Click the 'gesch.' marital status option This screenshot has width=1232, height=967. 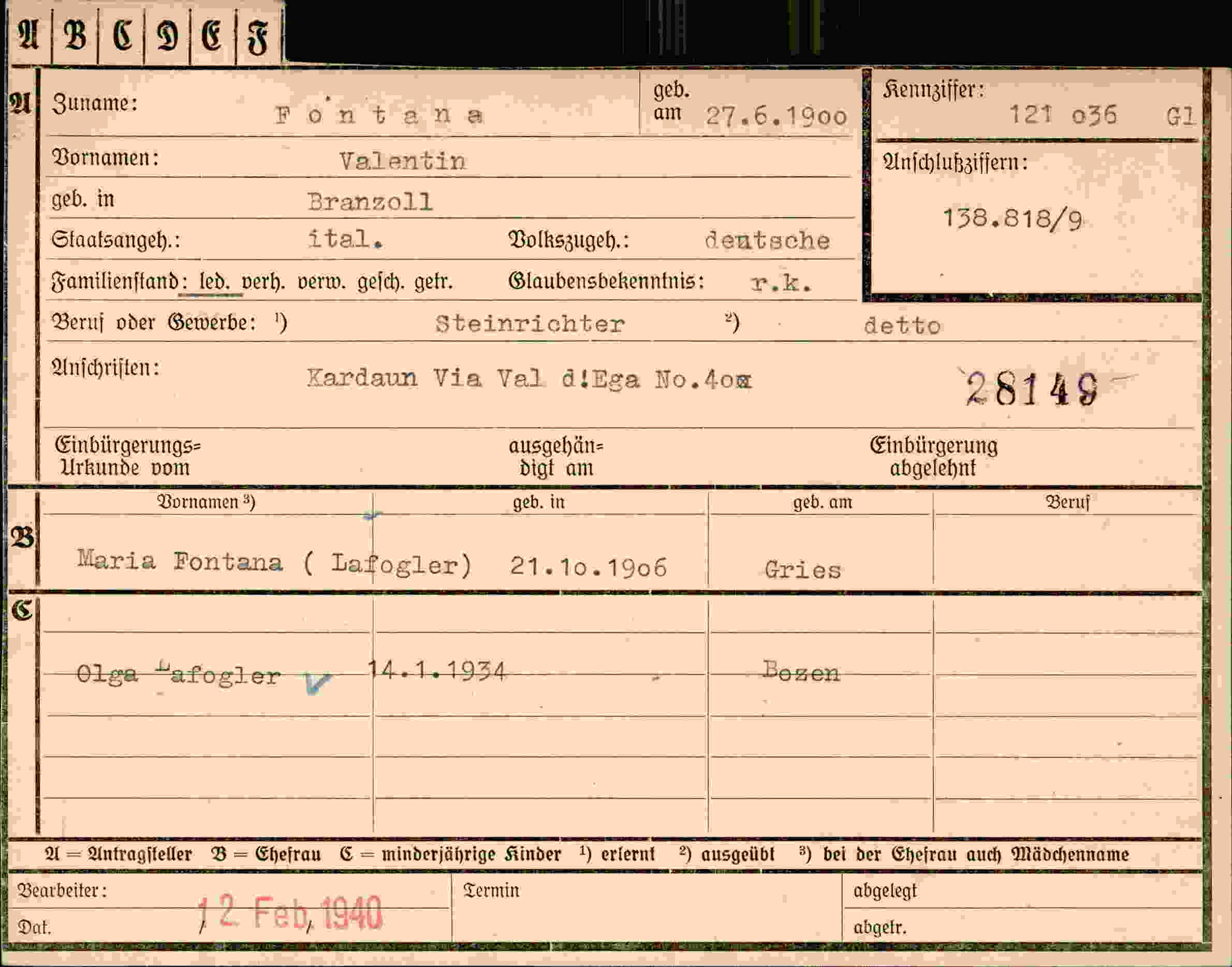tap(380, 282)
